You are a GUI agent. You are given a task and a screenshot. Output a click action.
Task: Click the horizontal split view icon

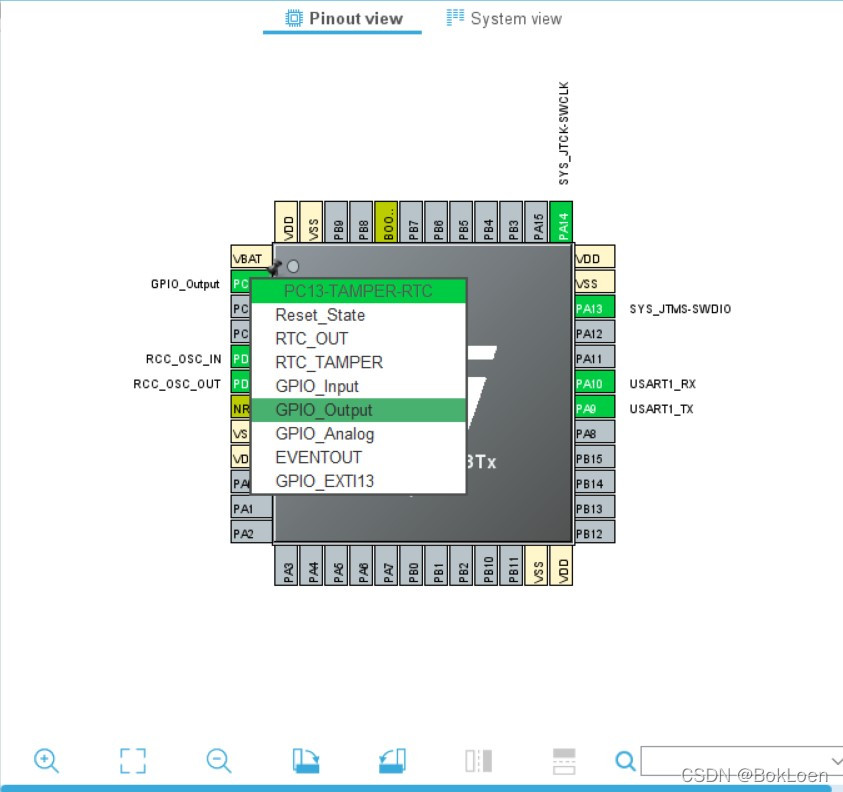(x=564, y=761)
